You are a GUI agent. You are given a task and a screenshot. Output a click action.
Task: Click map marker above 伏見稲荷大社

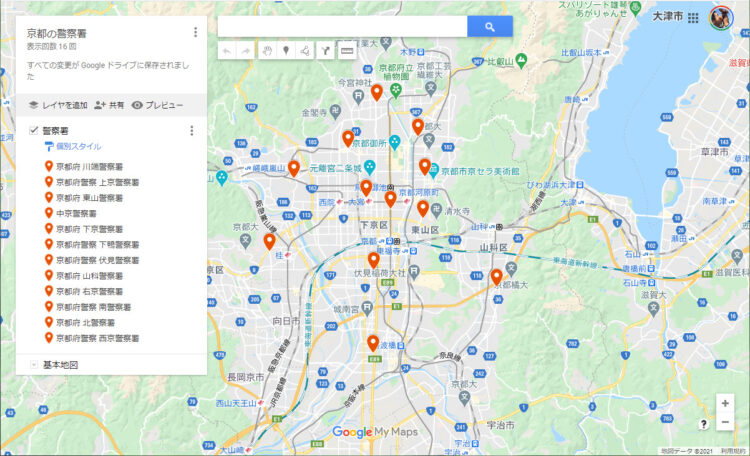pos(374,260)
